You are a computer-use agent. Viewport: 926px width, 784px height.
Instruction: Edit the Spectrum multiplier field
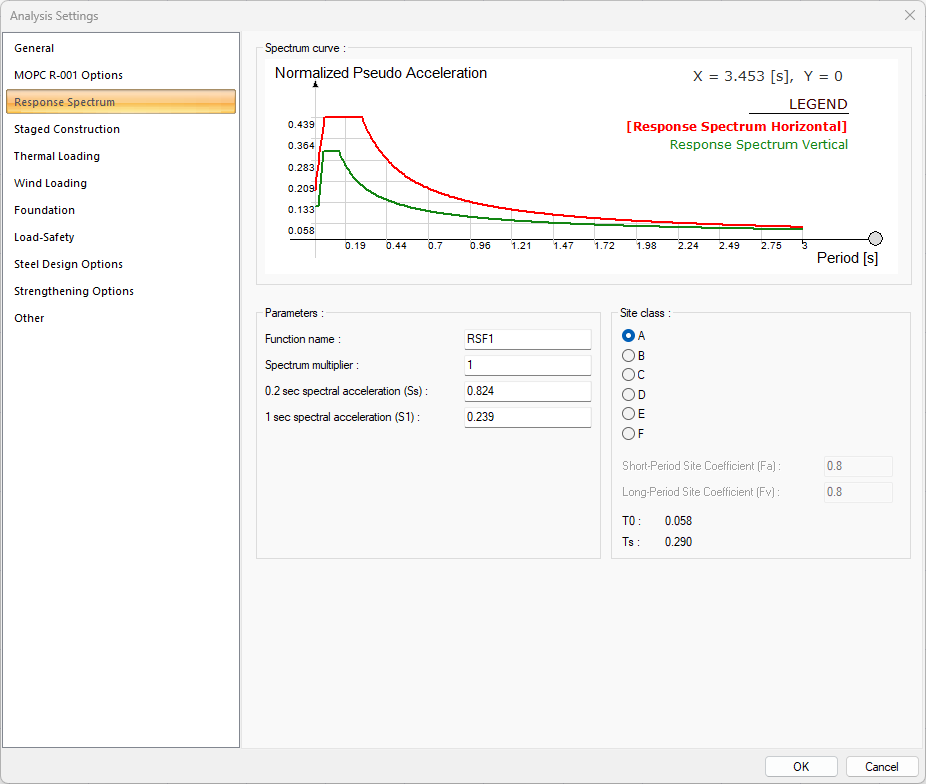[528, 365]
